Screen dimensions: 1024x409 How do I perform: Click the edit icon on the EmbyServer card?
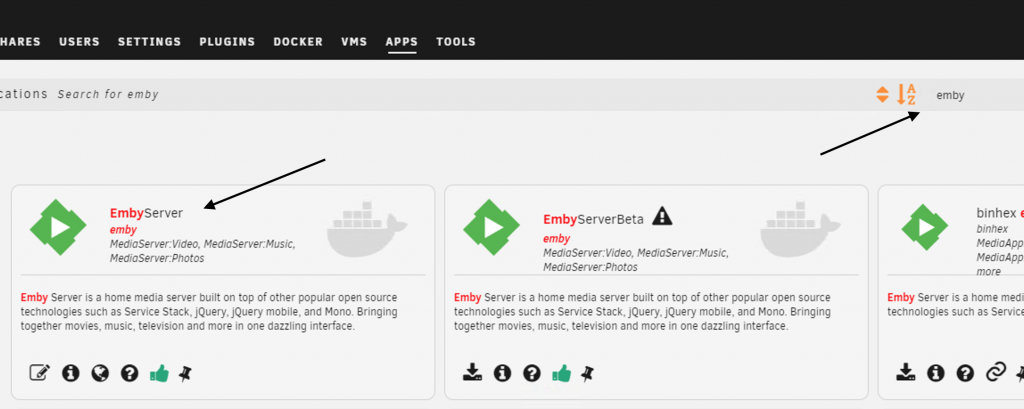(x=40, y=373)
